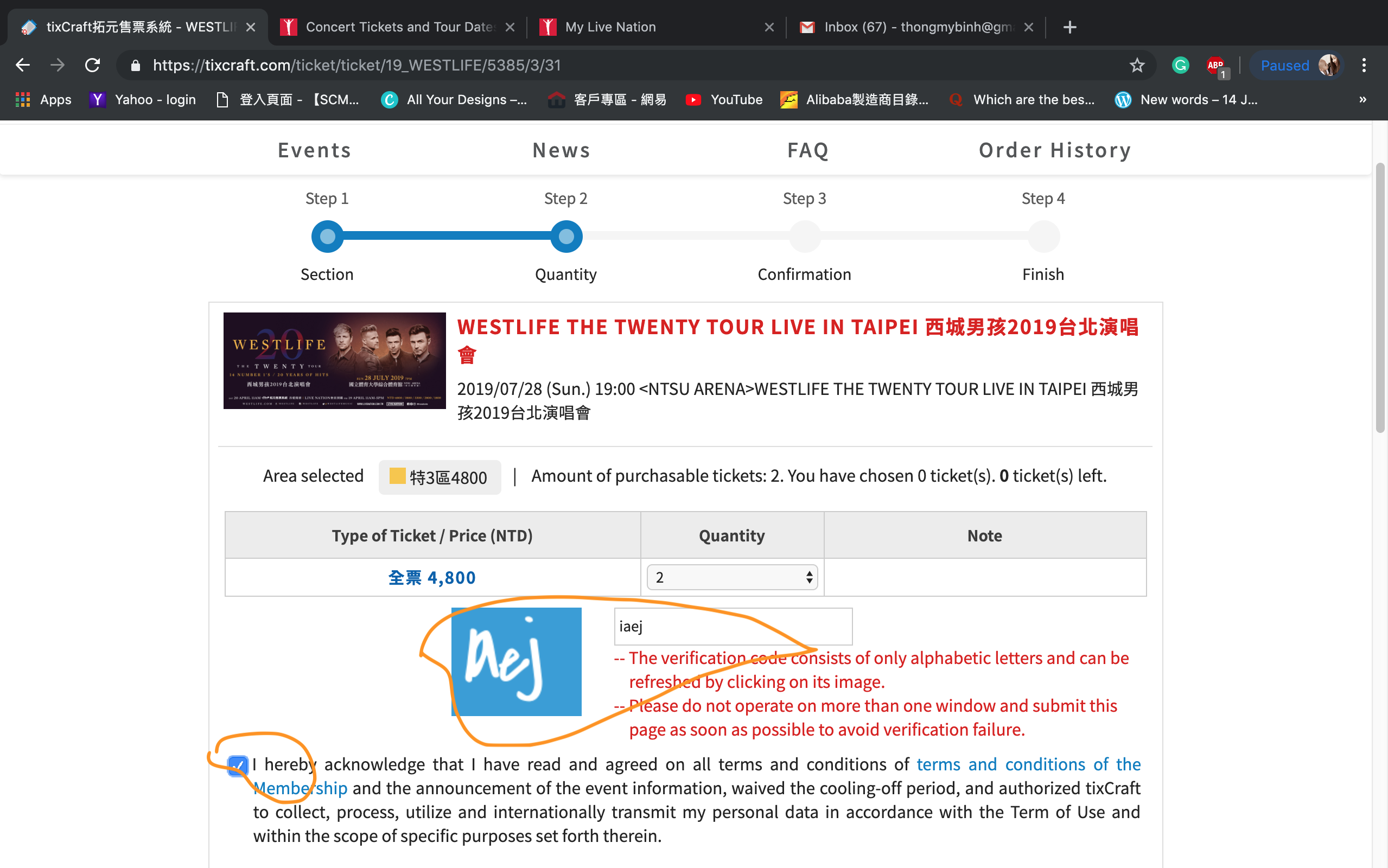
Task: Open the AdBlock Plus extension icon
Action: pyautogui.click(x=1215, y=66)
